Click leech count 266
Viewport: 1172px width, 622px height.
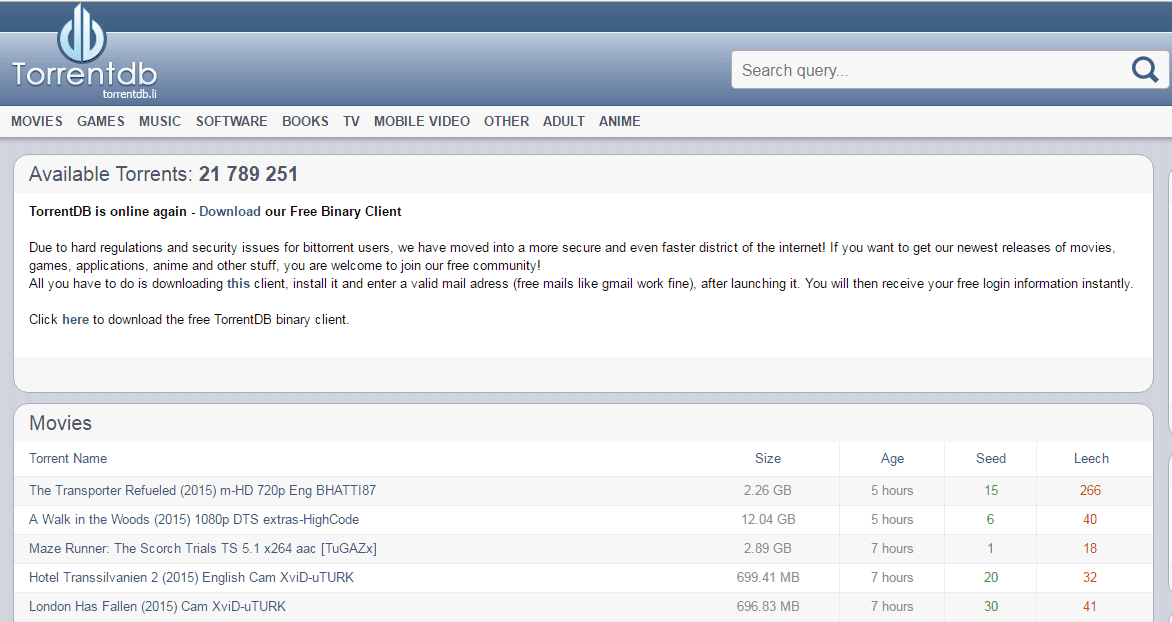pyautogui.click(x=1091, y=490)
